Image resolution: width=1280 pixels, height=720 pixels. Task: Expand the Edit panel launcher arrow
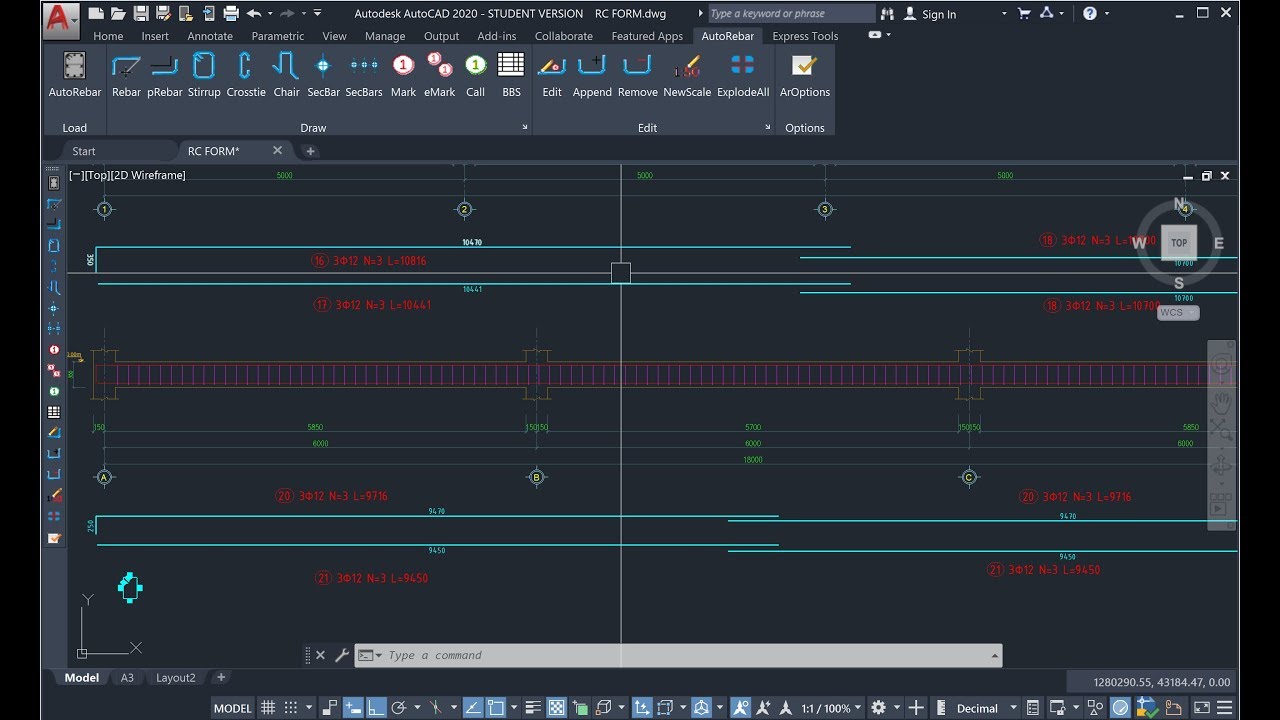pyautogui.click(x=768, y=128)
